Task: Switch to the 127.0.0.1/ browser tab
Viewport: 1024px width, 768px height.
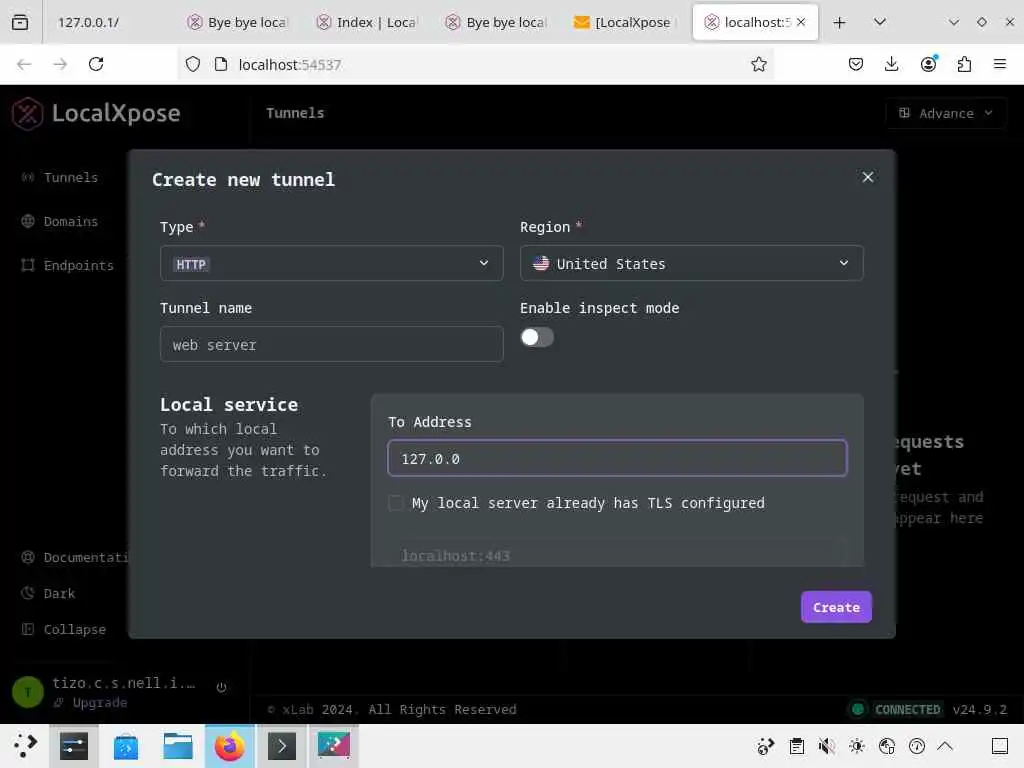Action: point(88,22)
